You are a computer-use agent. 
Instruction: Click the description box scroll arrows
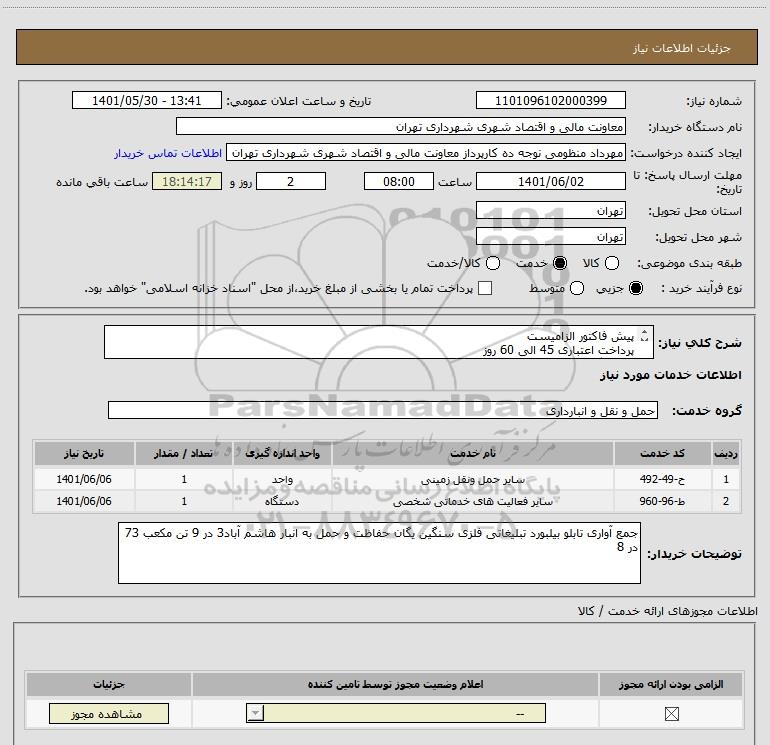(x=645, y=336)
